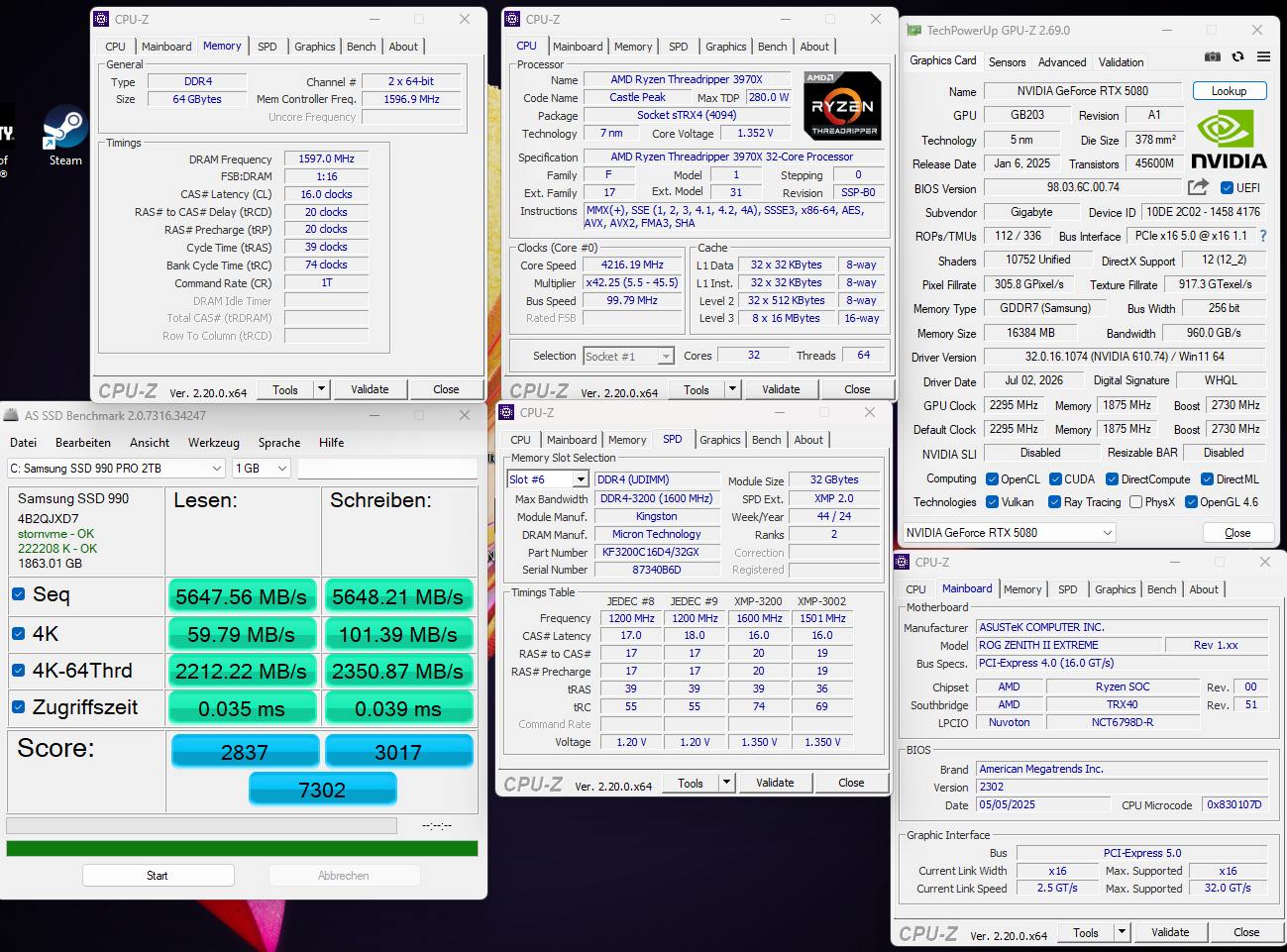
Task: Expand Tools arrow in CPU-Z Memory window
Action: (x=321, y=389)
